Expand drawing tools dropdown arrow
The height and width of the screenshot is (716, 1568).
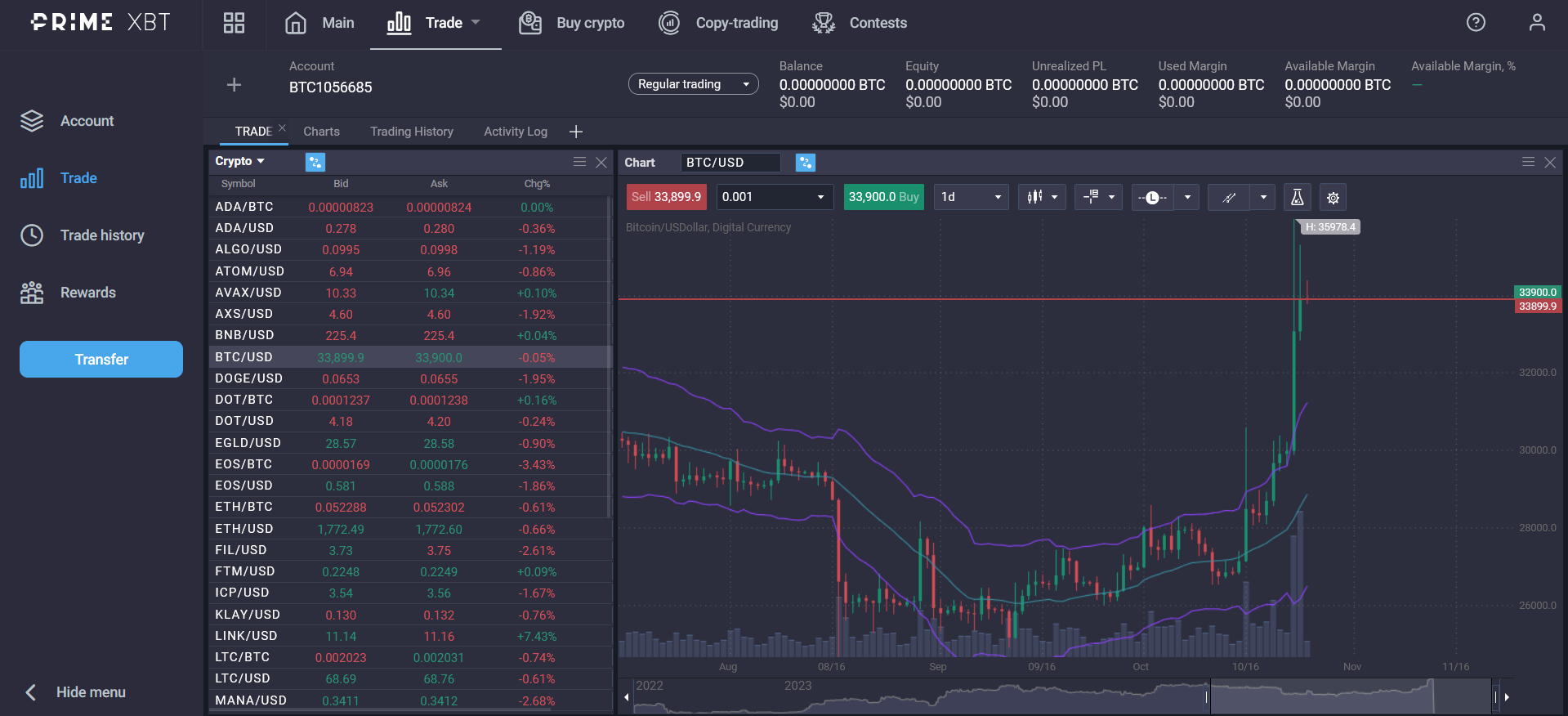pos(1263,197)
